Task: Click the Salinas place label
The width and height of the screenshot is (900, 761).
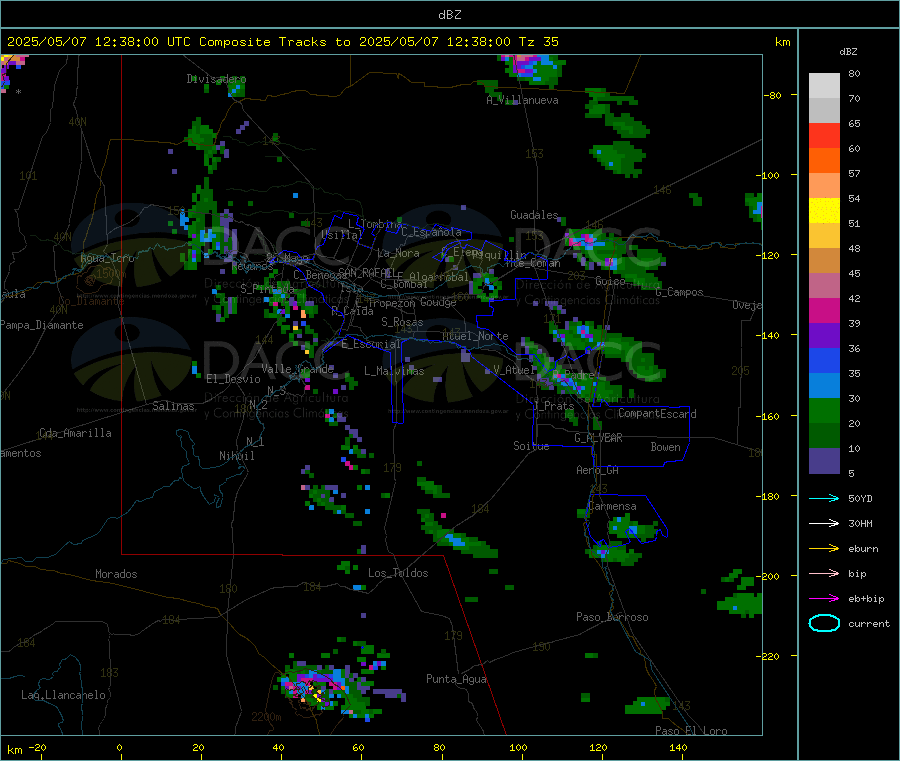Action: click(x=173, y=406)
